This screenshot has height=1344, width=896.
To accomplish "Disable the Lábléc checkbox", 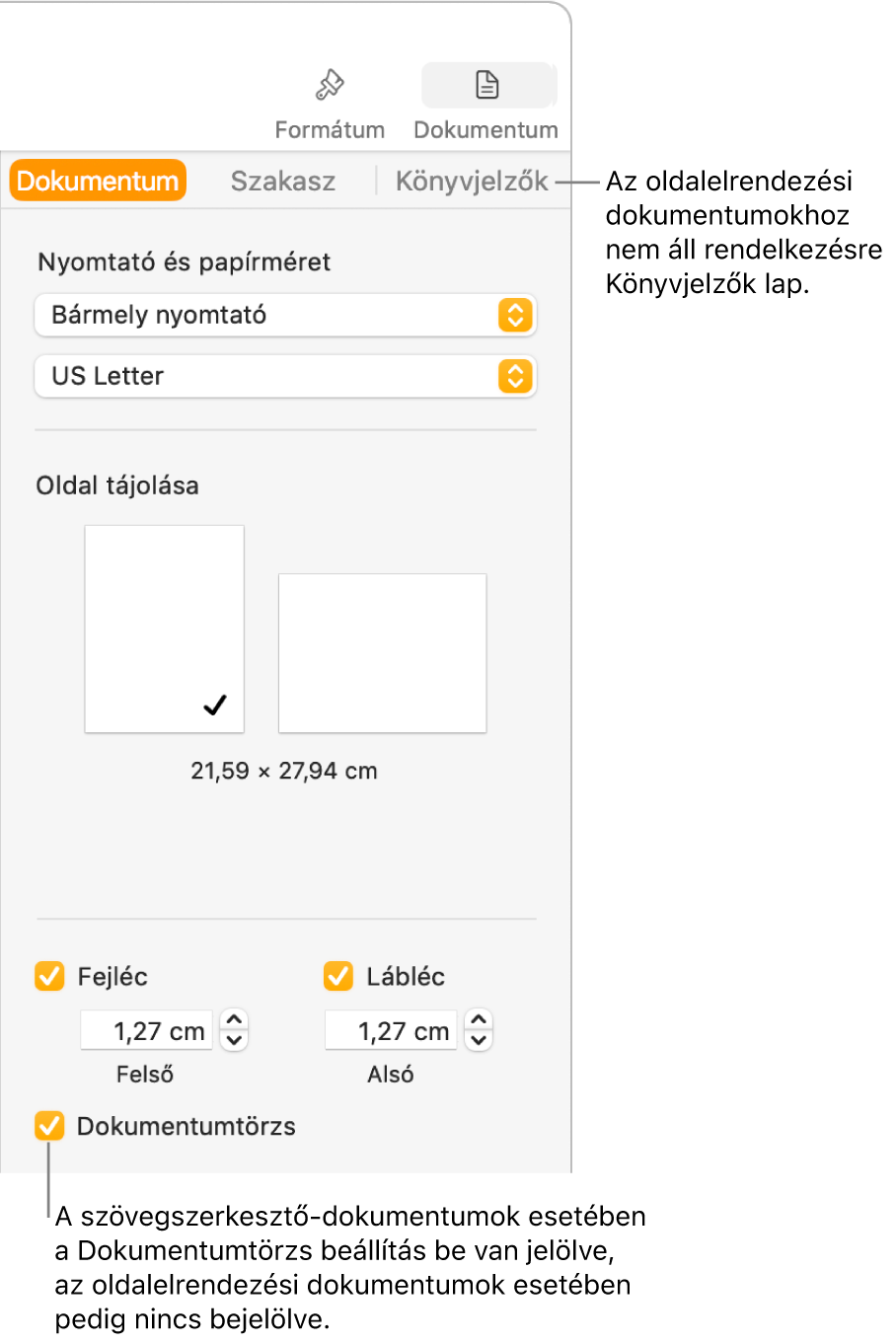I will pos(338,977).
